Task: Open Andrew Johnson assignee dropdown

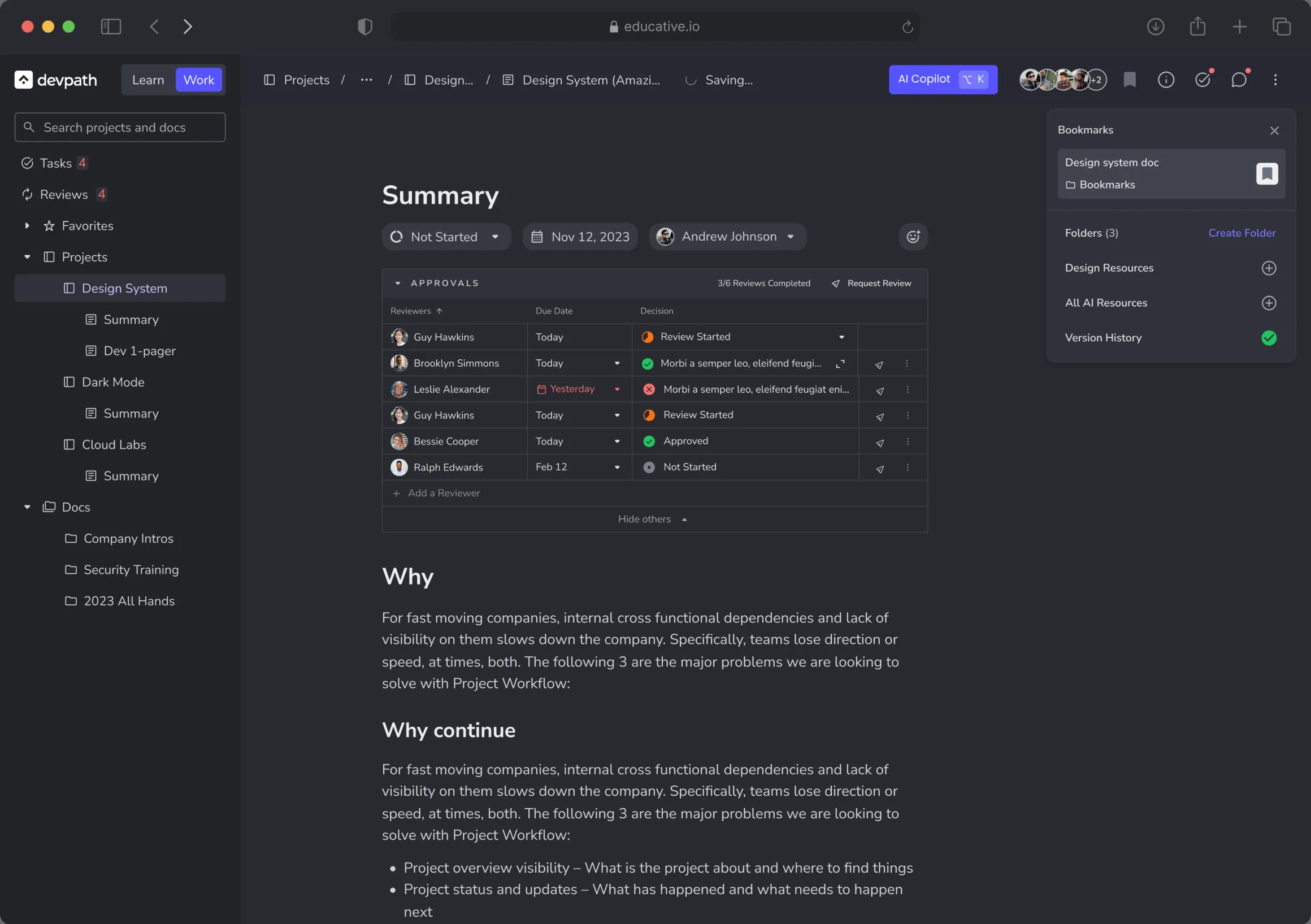Action: 727,237
